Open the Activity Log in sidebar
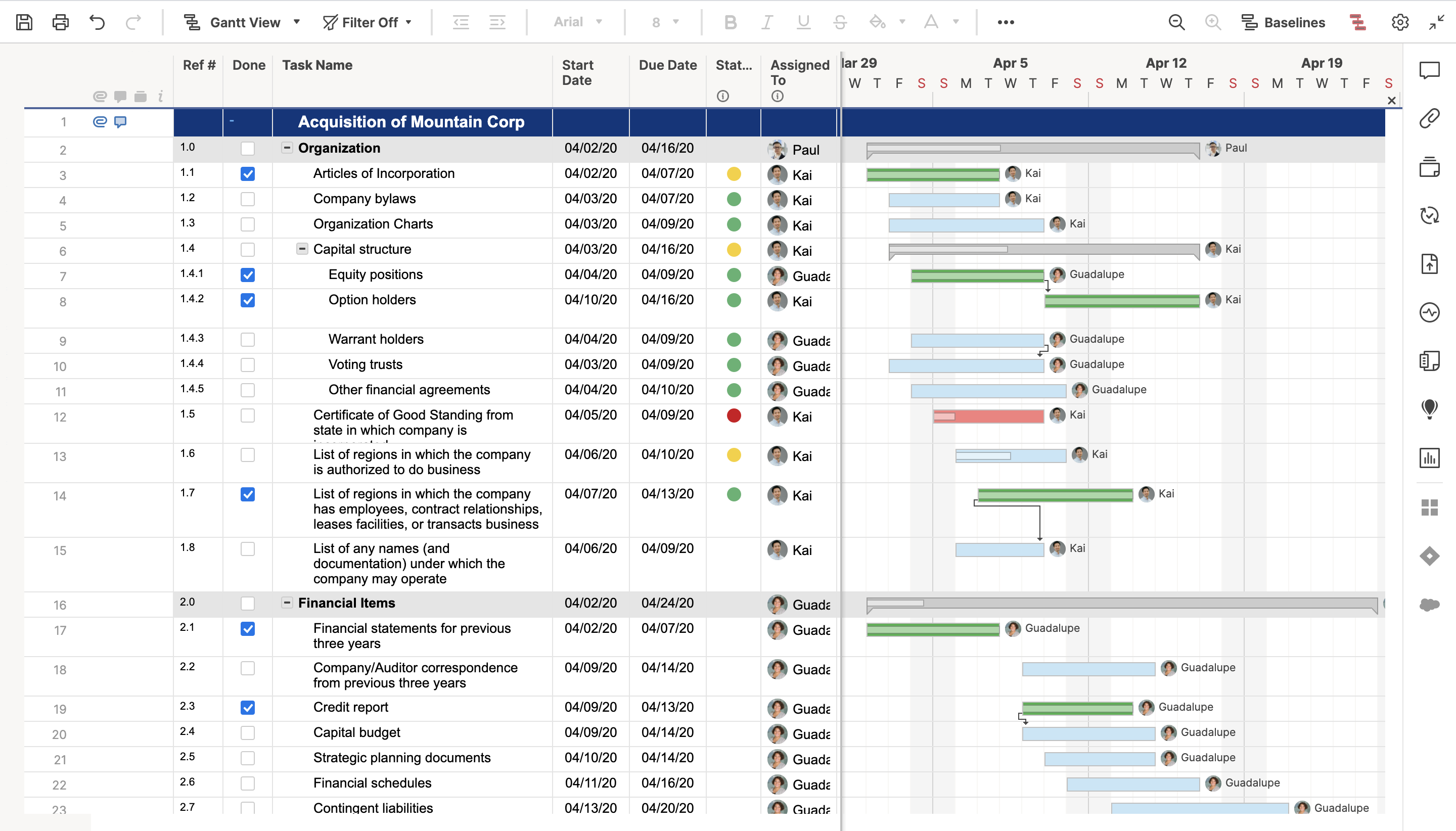The height and width of the screenshot is (831, 1456). [x=1429, y=312]
